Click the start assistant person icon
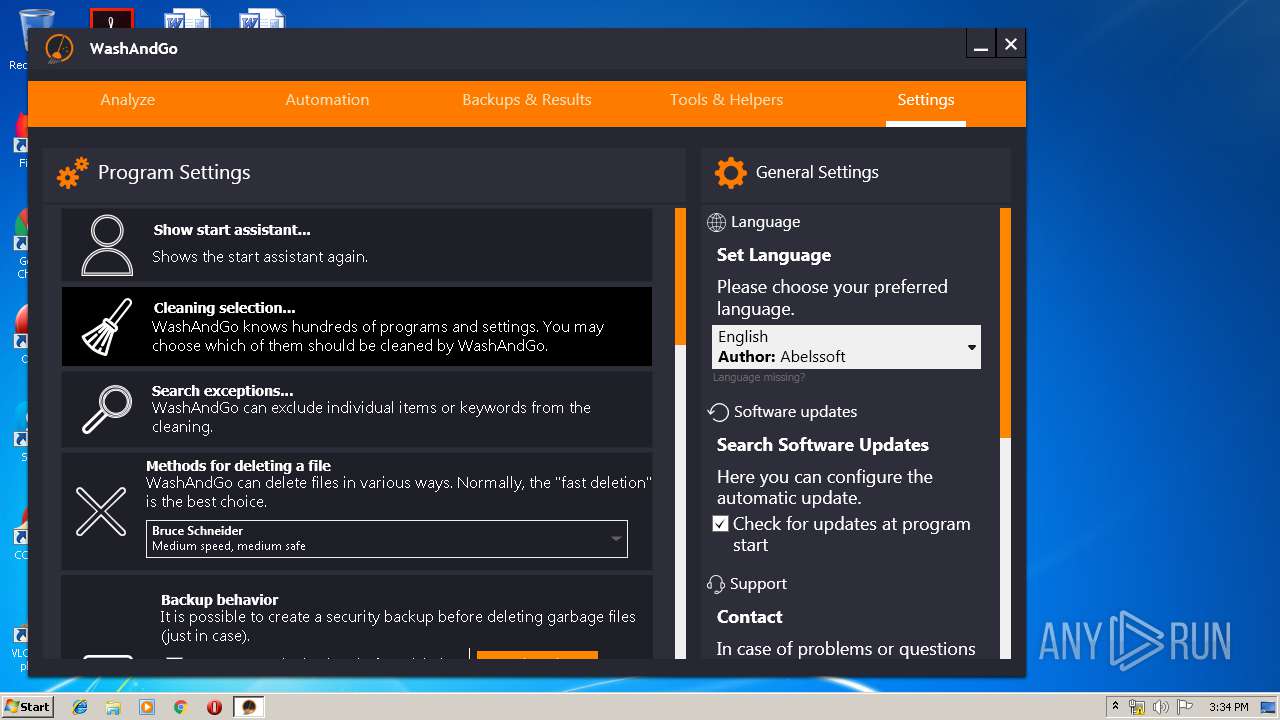 pyautogui.click(x=107, y=245)
